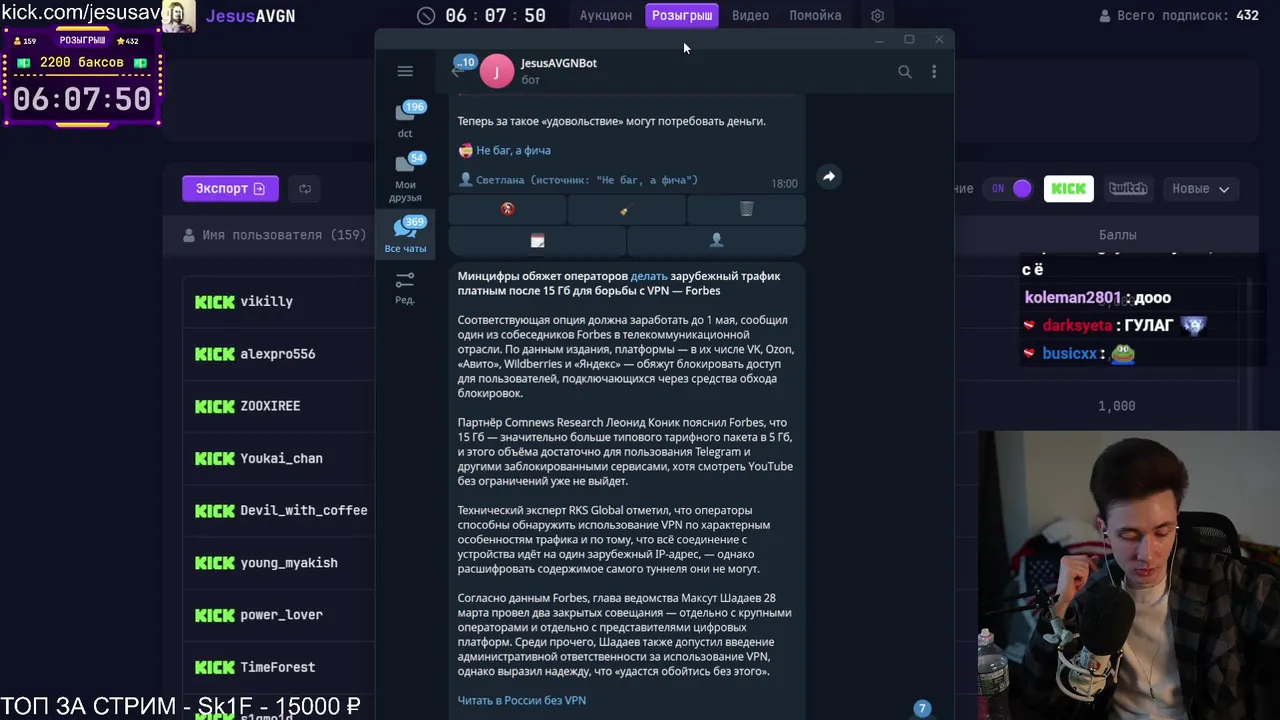Open the Ред. folder editor

pos(405,288)
